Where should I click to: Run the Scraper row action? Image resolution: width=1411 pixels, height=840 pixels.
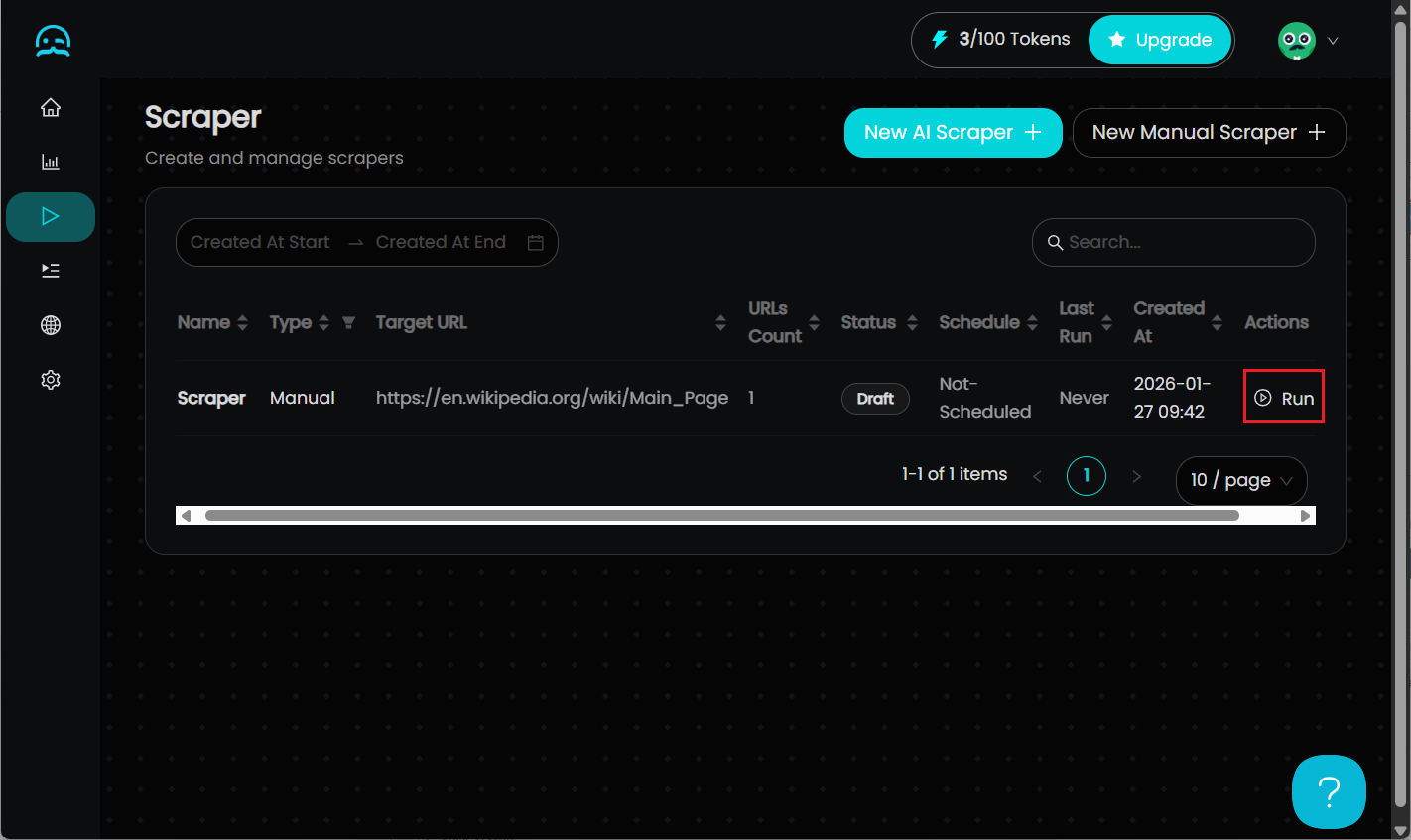[1284, 398]
